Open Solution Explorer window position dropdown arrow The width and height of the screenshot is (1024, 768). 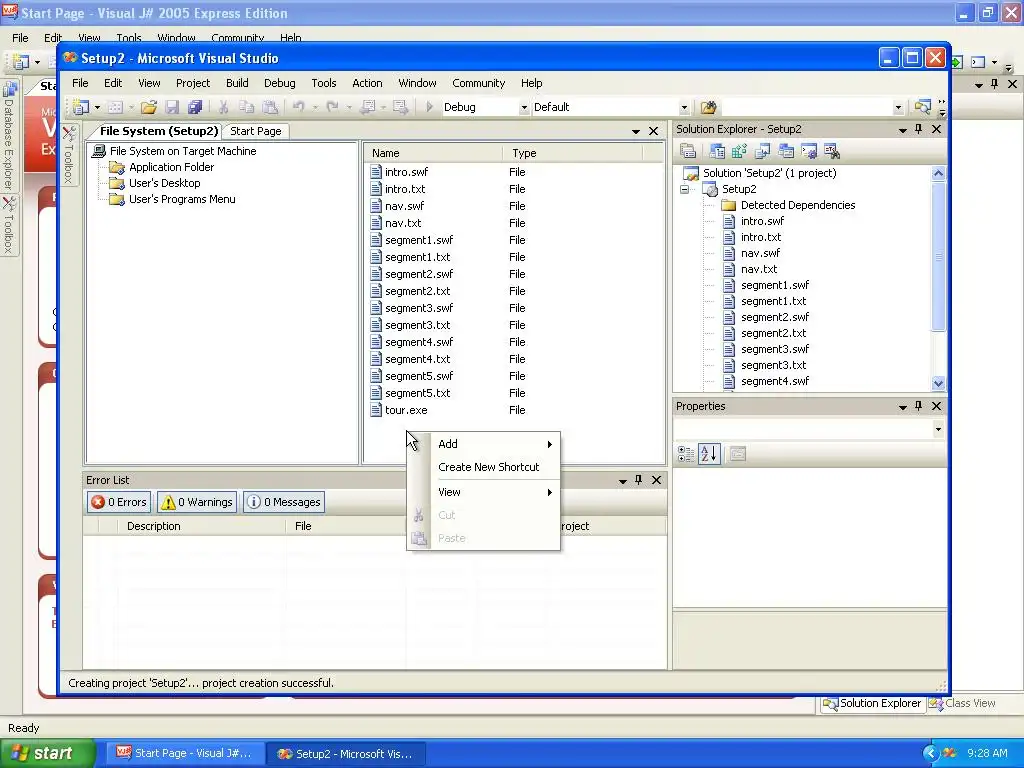coord(903,130)
